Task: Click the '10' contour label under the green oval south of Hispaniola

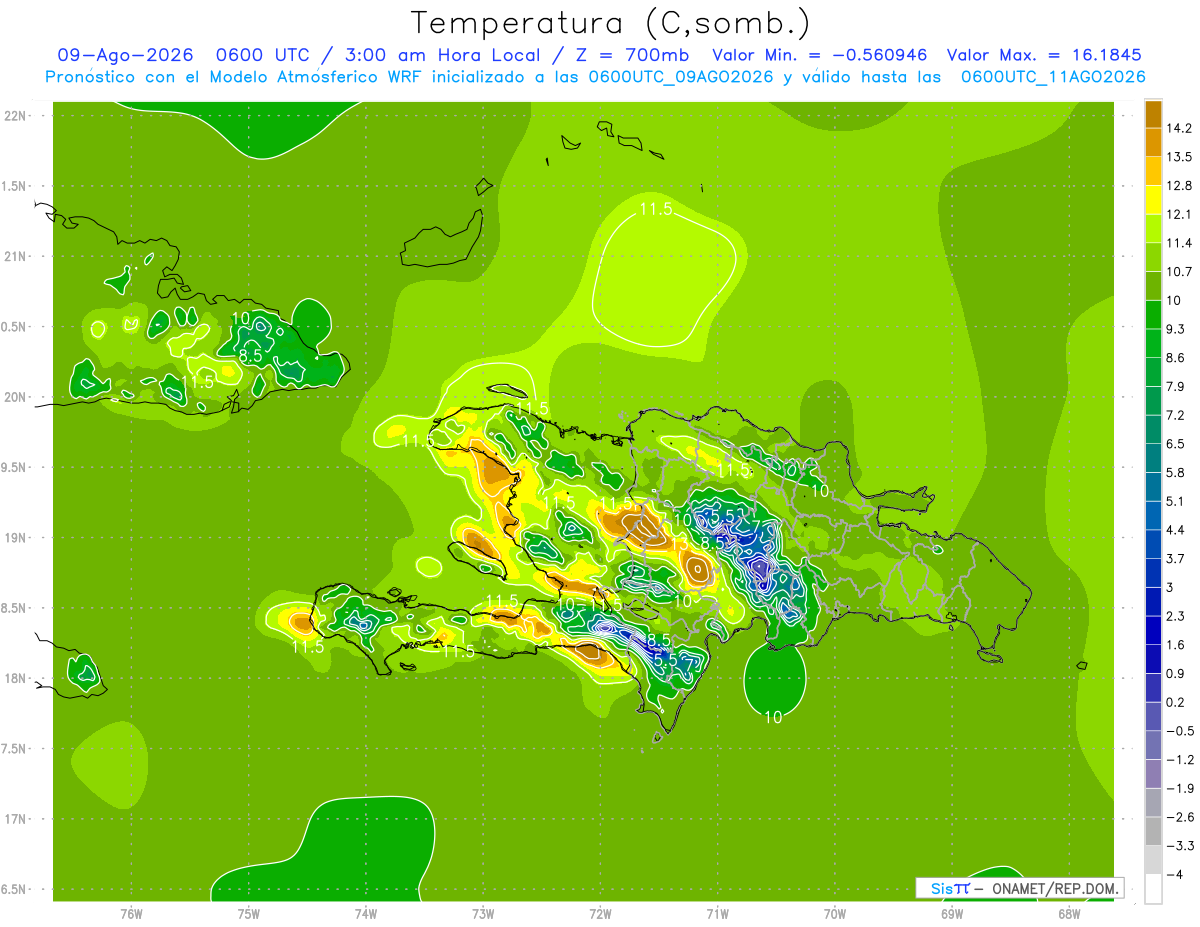Action: (x=773, y=717)
